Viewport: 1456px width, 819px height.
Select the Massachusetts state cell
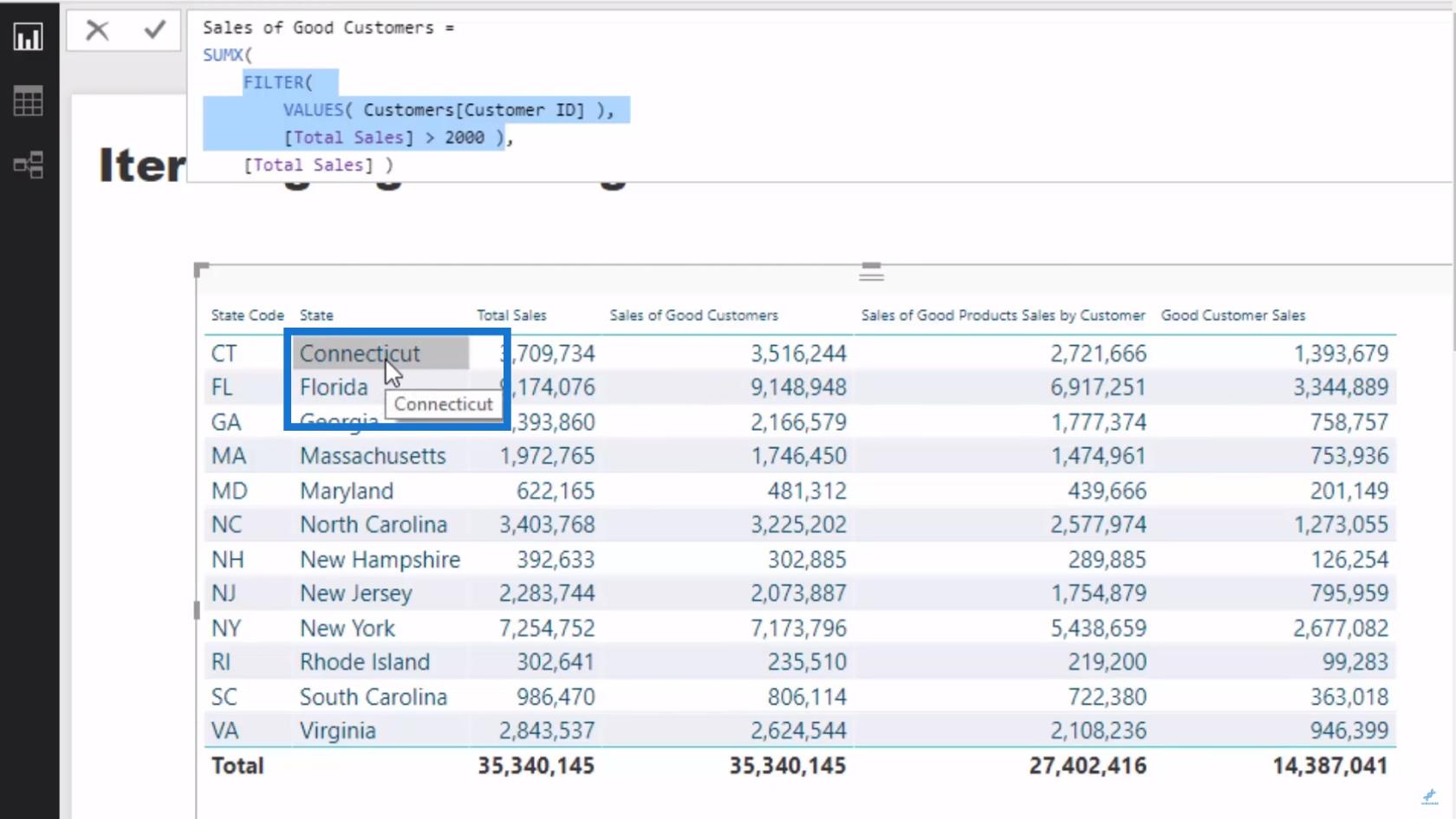pyautogui.click(x=373, y=456)
